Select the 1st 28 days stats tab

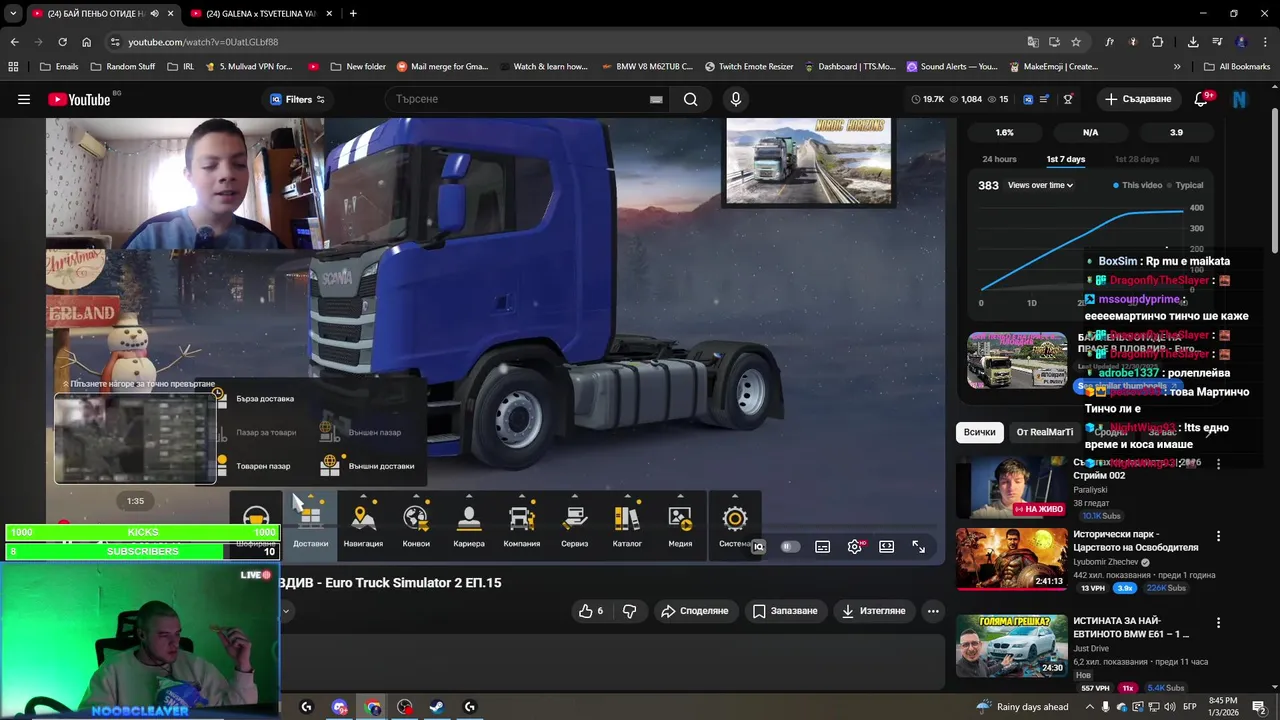1136,159
